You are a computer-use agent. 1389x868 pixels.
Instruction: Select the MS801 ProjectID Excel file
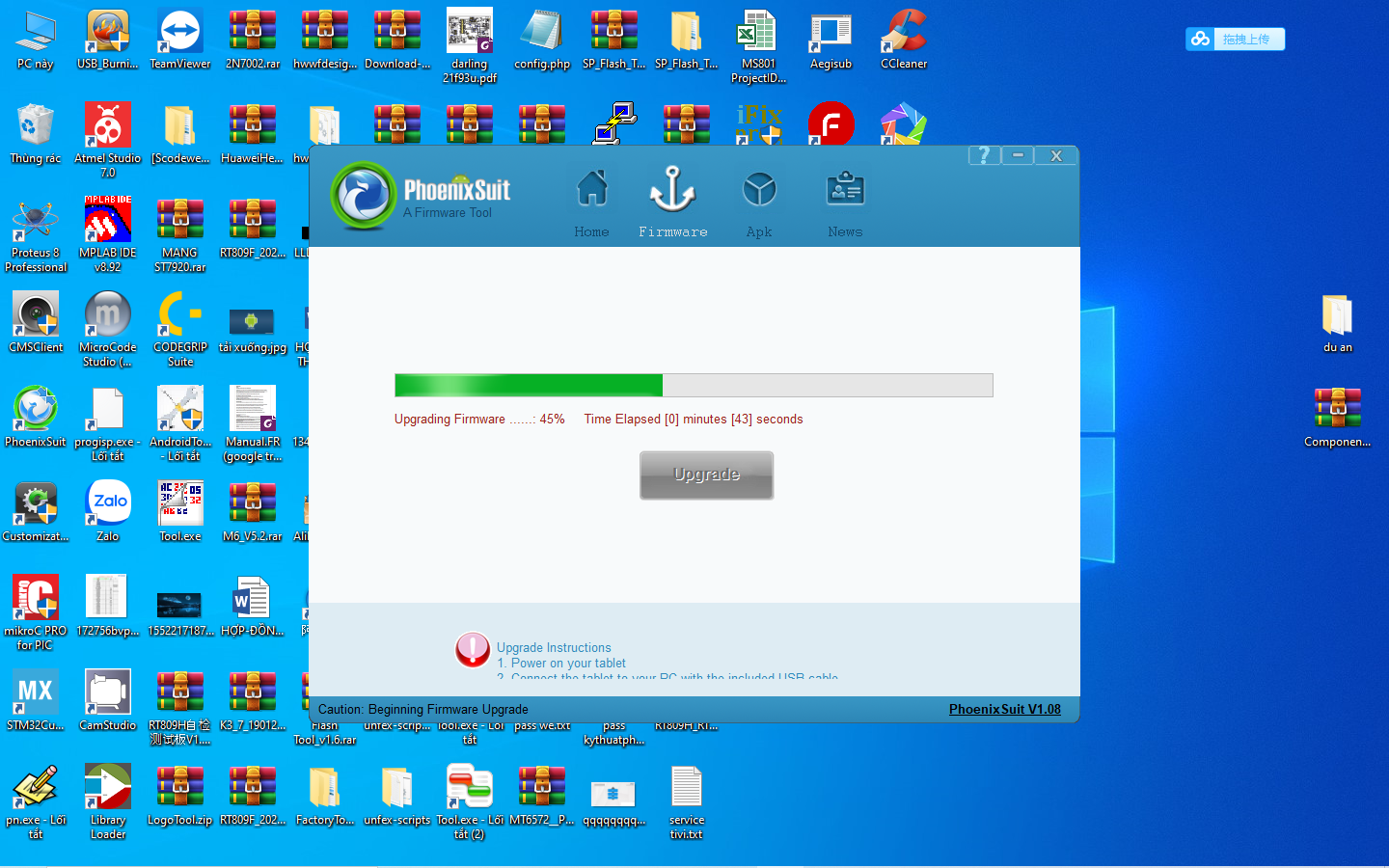pyautogui.click(x=759, y=46)
